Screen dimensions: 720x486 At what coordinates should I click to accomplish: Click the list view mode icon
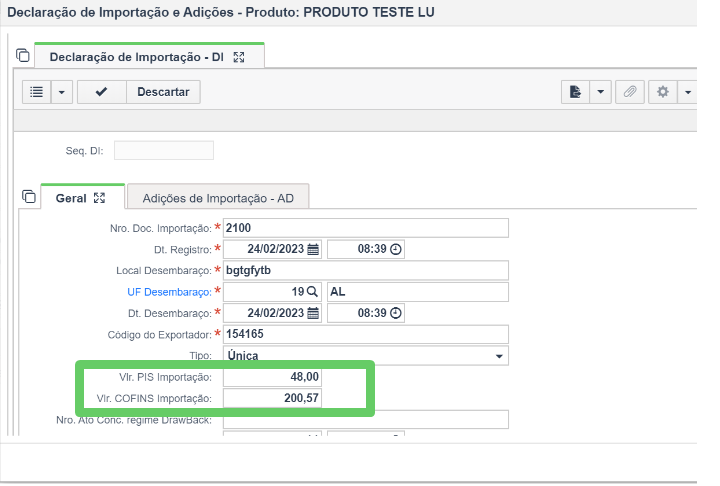(37, 92)
